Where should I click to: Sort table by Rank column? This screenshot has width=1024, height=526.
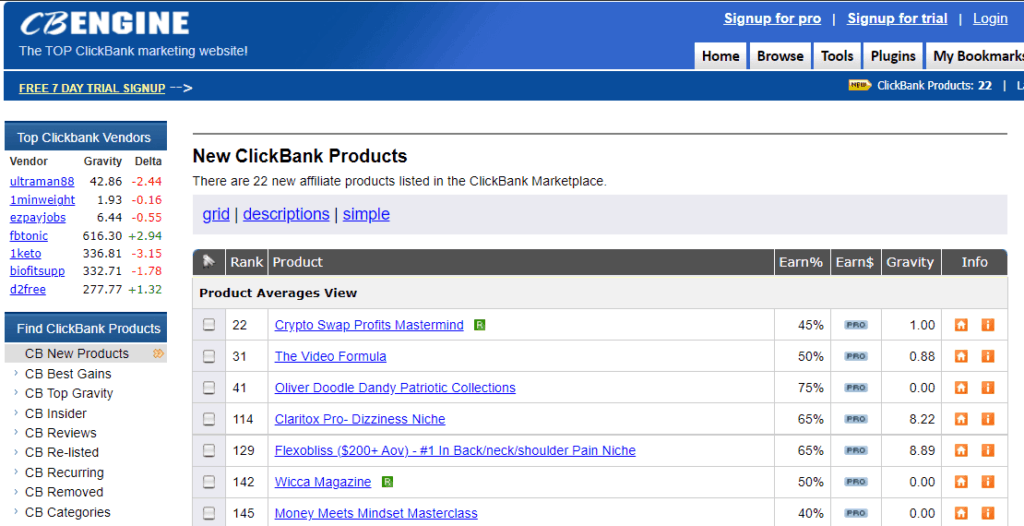(246, 262)
